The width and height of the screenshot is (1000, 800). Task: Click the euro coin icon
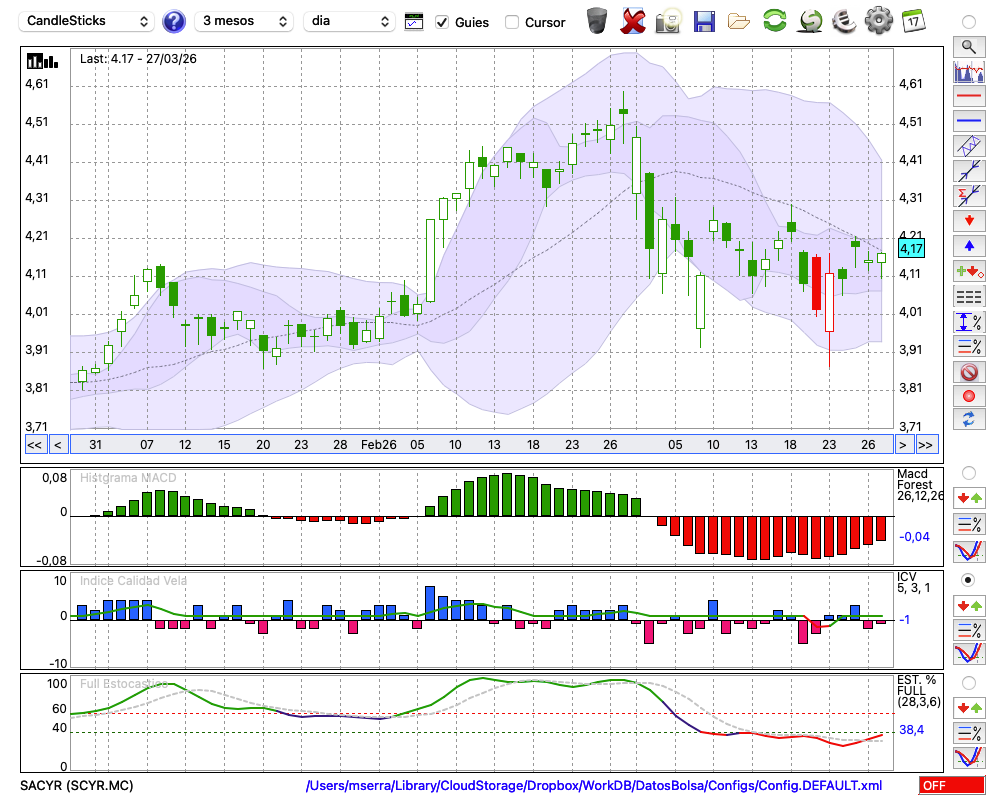(x=844, y=21)
